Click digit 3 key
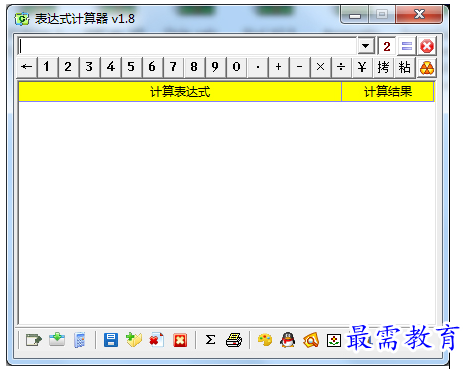Image resolution: width=468 pixels, height=369 pixels. click(89, 67)
